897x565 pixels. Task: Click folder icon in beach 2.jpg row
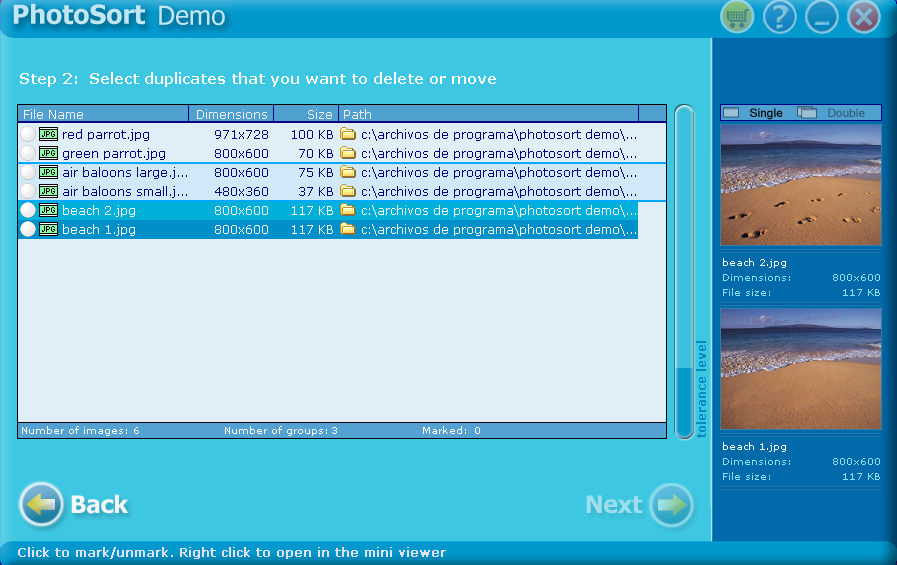tap(348, 210)
